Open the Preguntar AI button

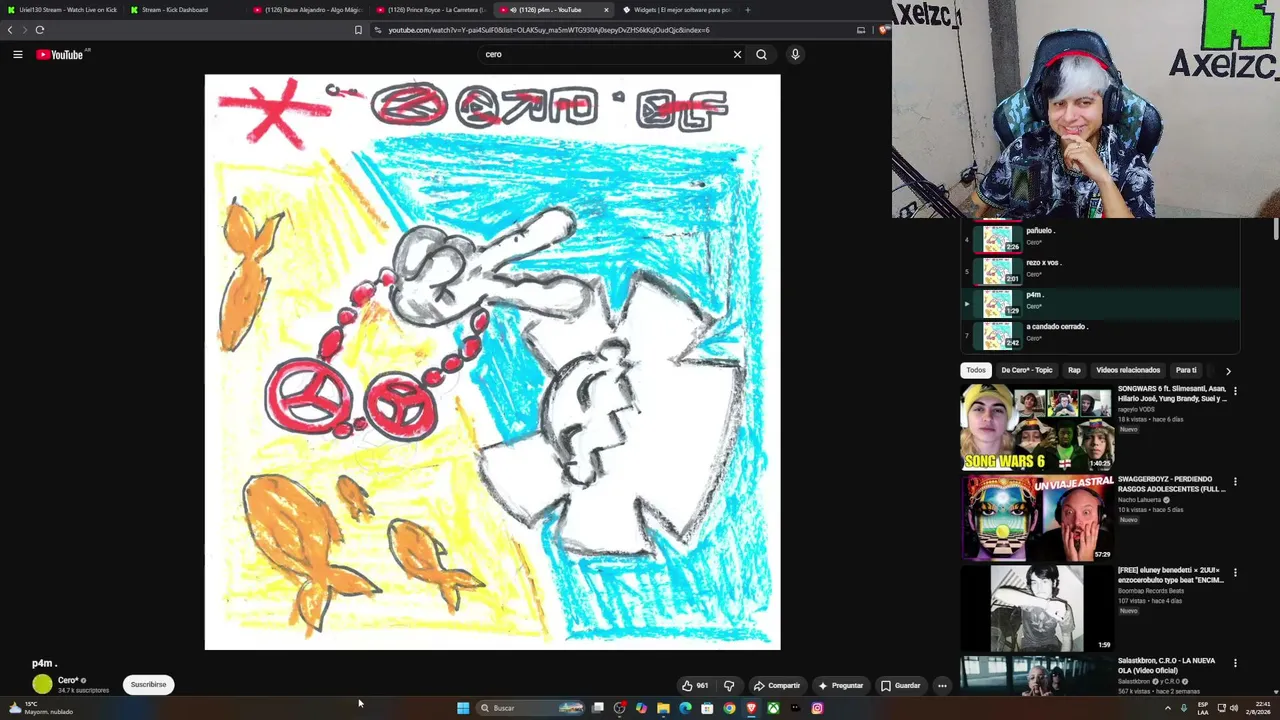click(840, 685)
